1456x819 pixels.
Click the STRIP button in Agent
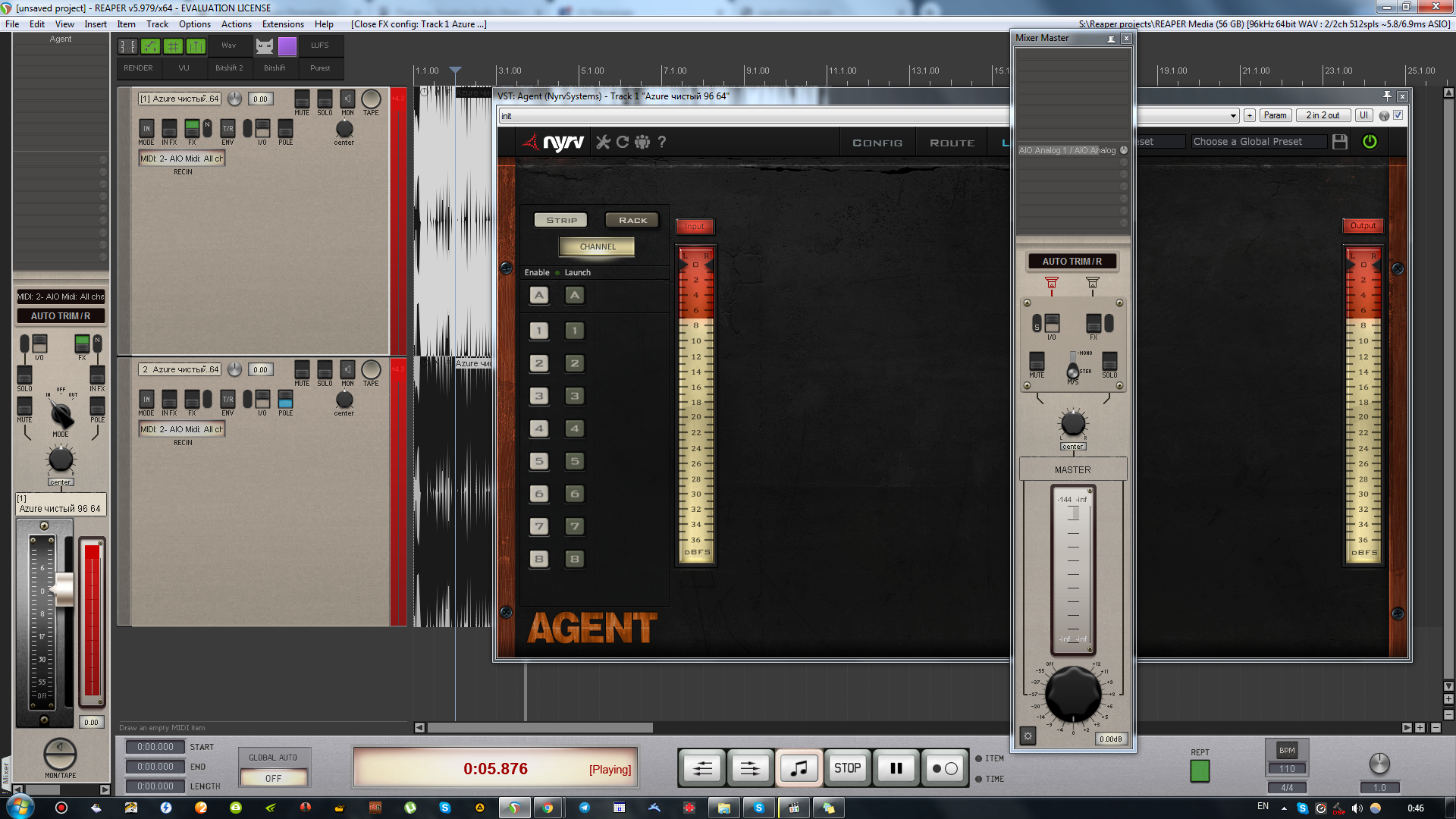click(x=561, y=220)
